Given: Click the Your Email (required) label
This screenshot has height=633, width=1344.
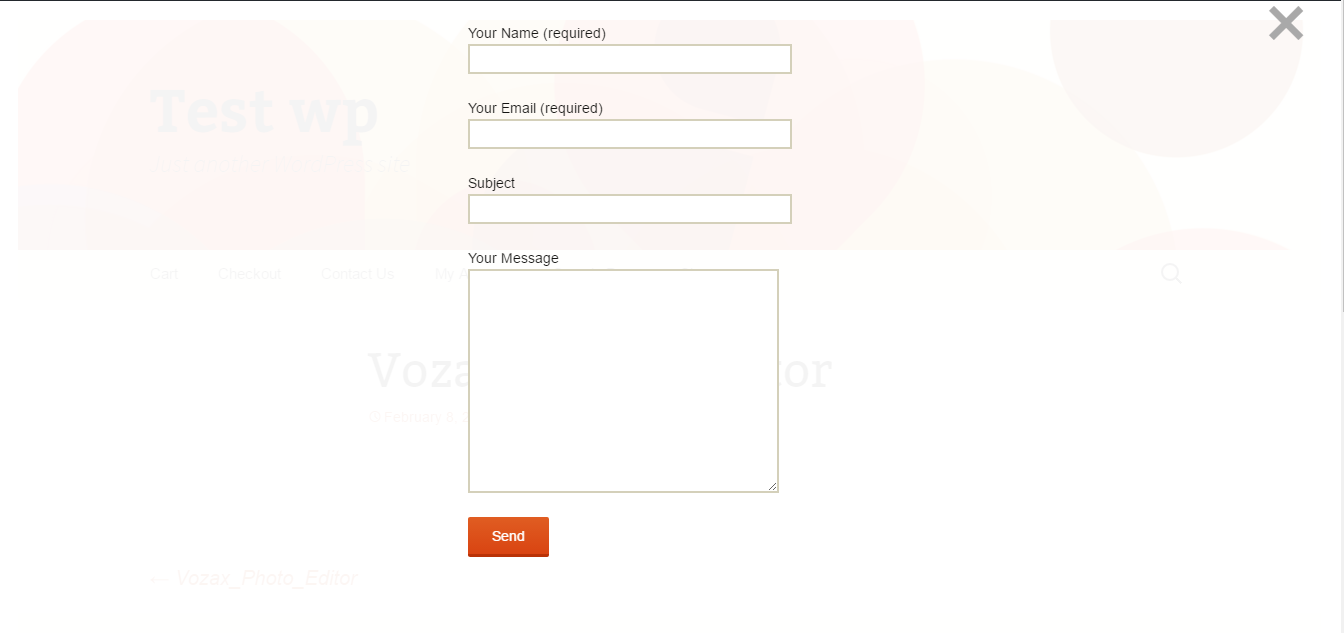Looking at the screenshot, I should pyautogui.click(x=535, y=108).
